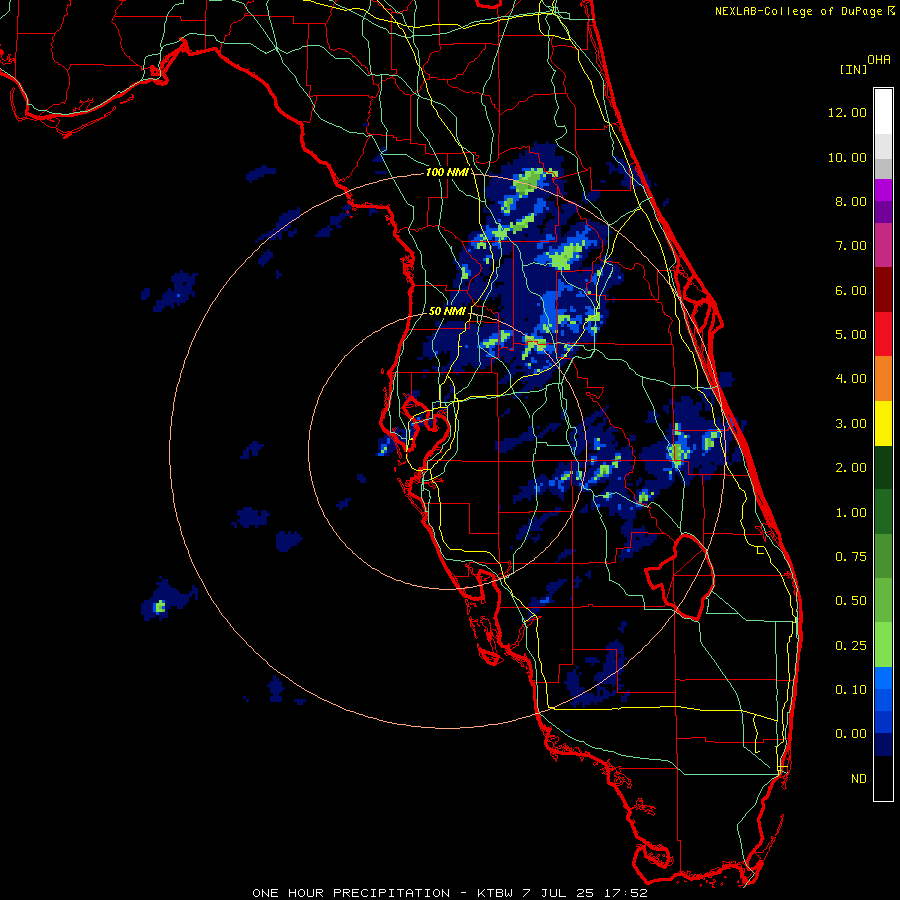This screenshot has width=900, height=900.
Task: Click the bright red 5.00 inch legend swatch
Action: click(x=883, y=334)
